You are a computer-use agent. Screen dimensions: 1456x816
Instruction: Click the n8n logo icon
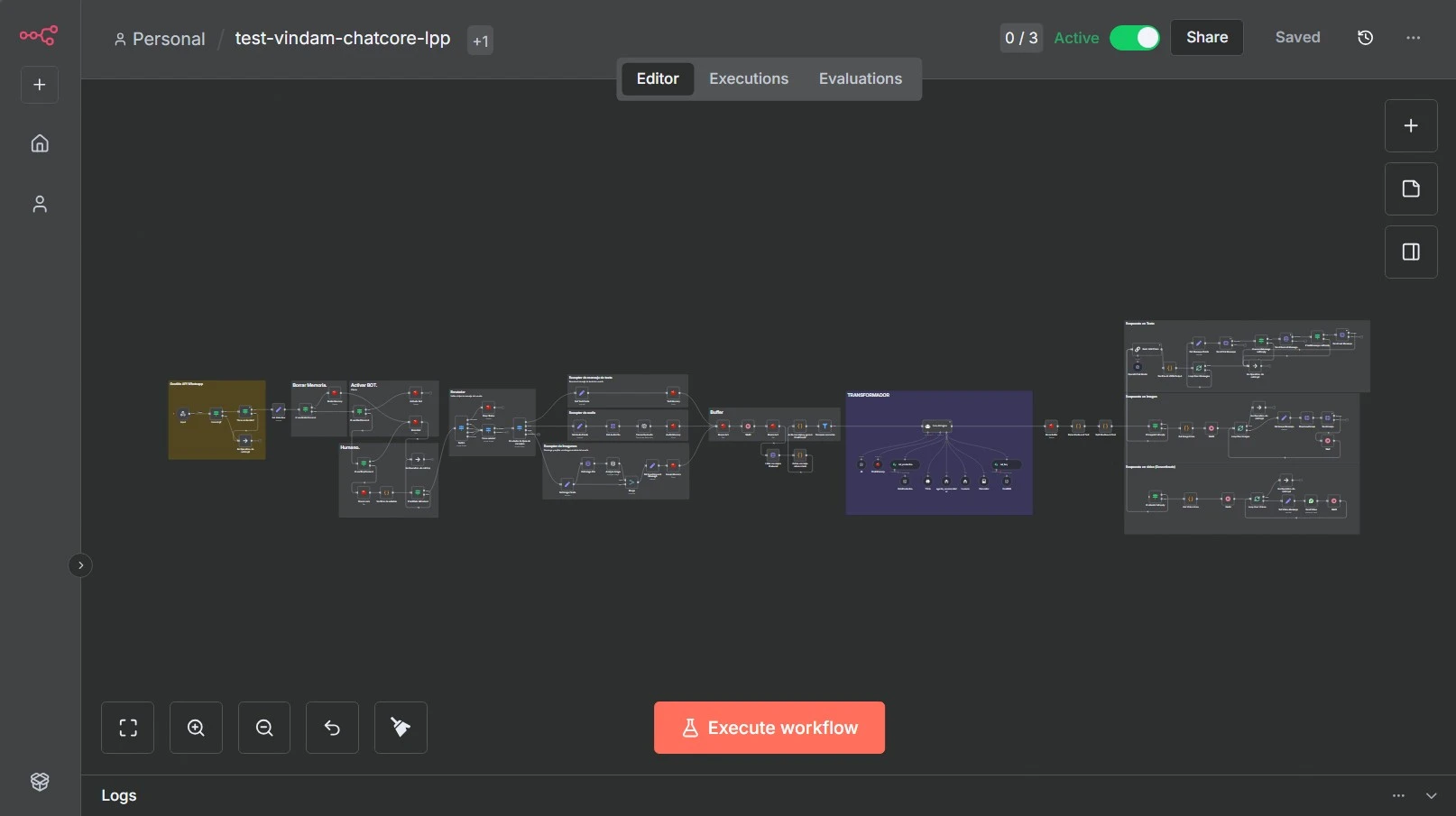pyautogui.click(x=39, y=35)
